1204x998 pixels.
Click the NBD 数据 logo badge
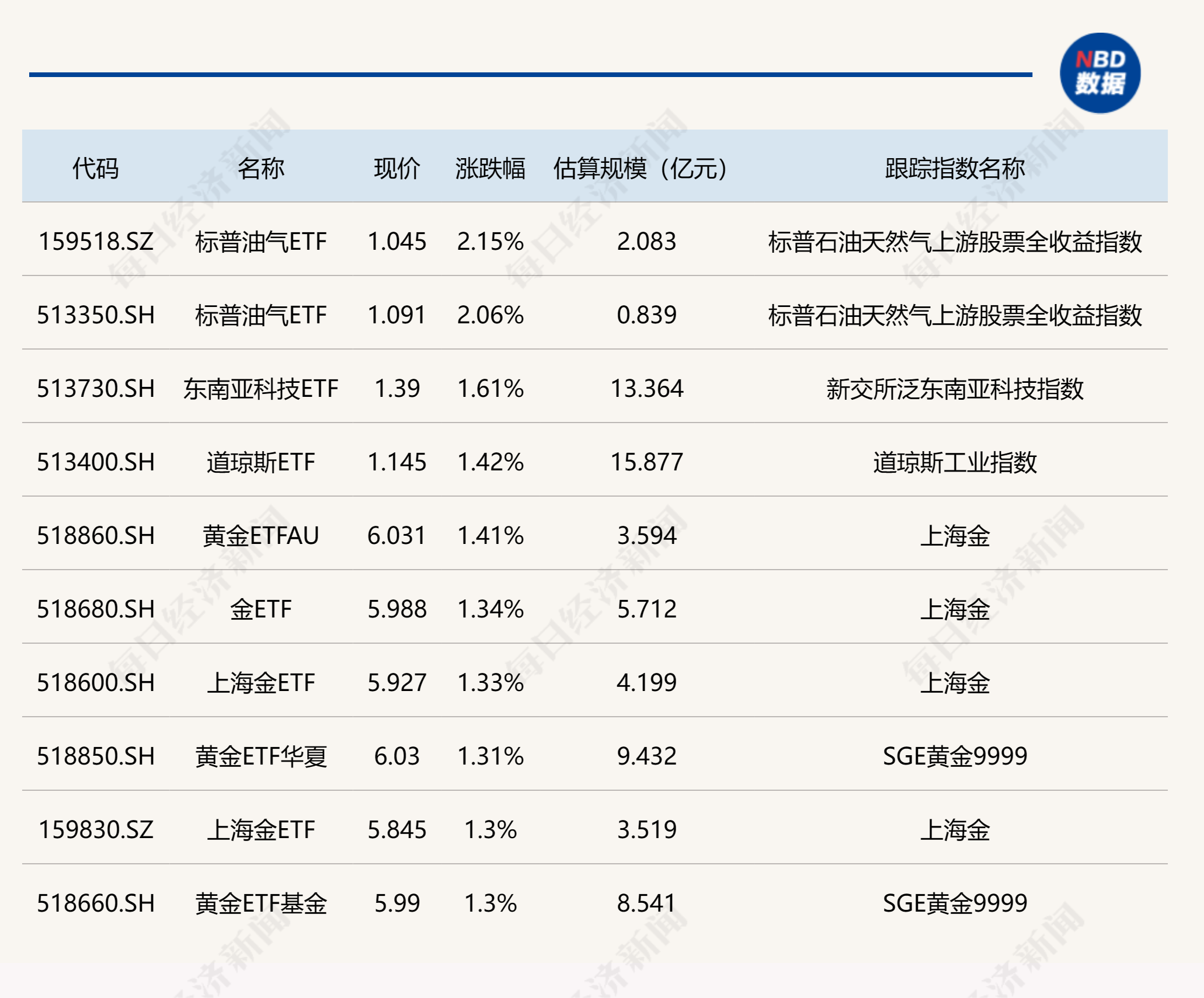1100,73
